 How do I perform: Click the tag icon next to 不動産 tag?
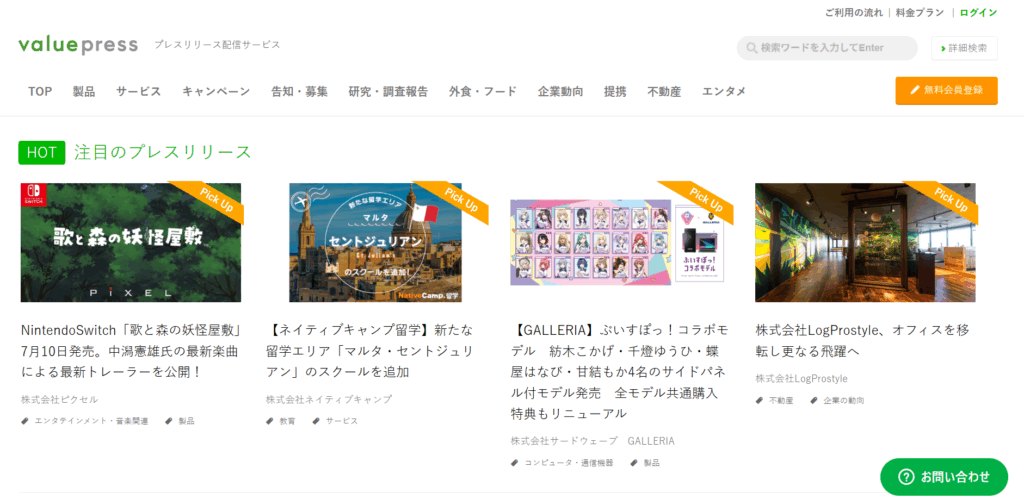pos(760,400)
